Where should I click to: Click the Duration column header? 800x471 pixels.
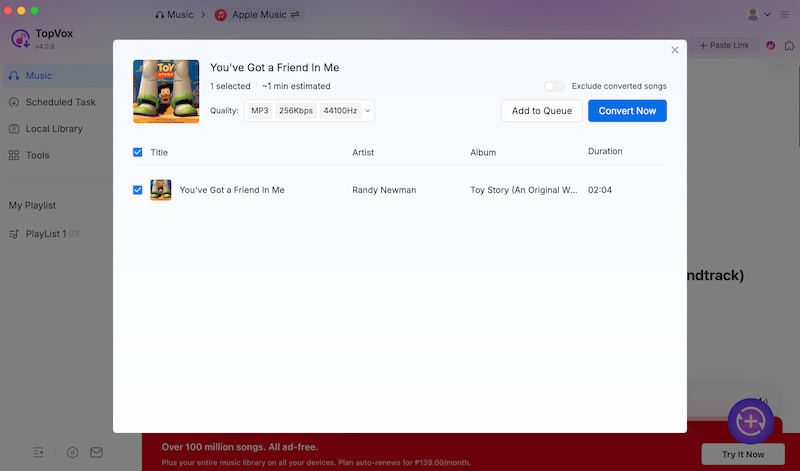point(605,151)
